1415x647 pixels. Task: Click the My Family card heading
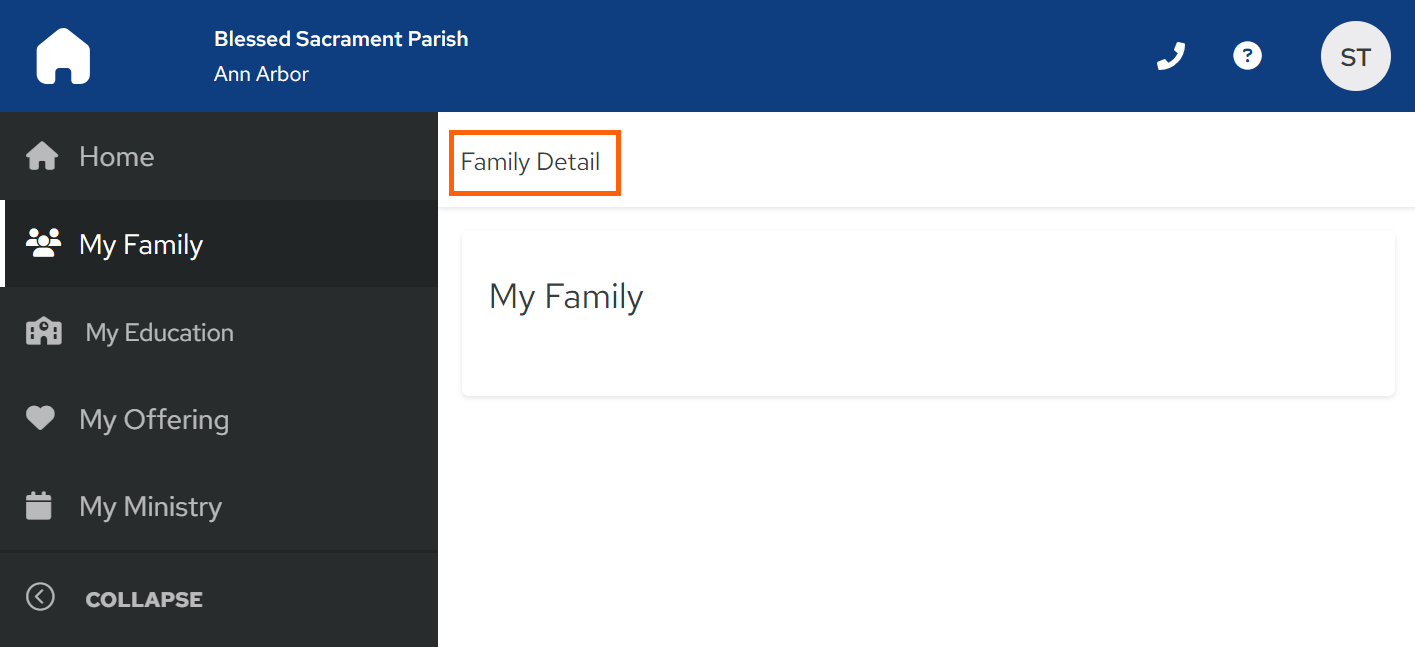coord(566,297)
